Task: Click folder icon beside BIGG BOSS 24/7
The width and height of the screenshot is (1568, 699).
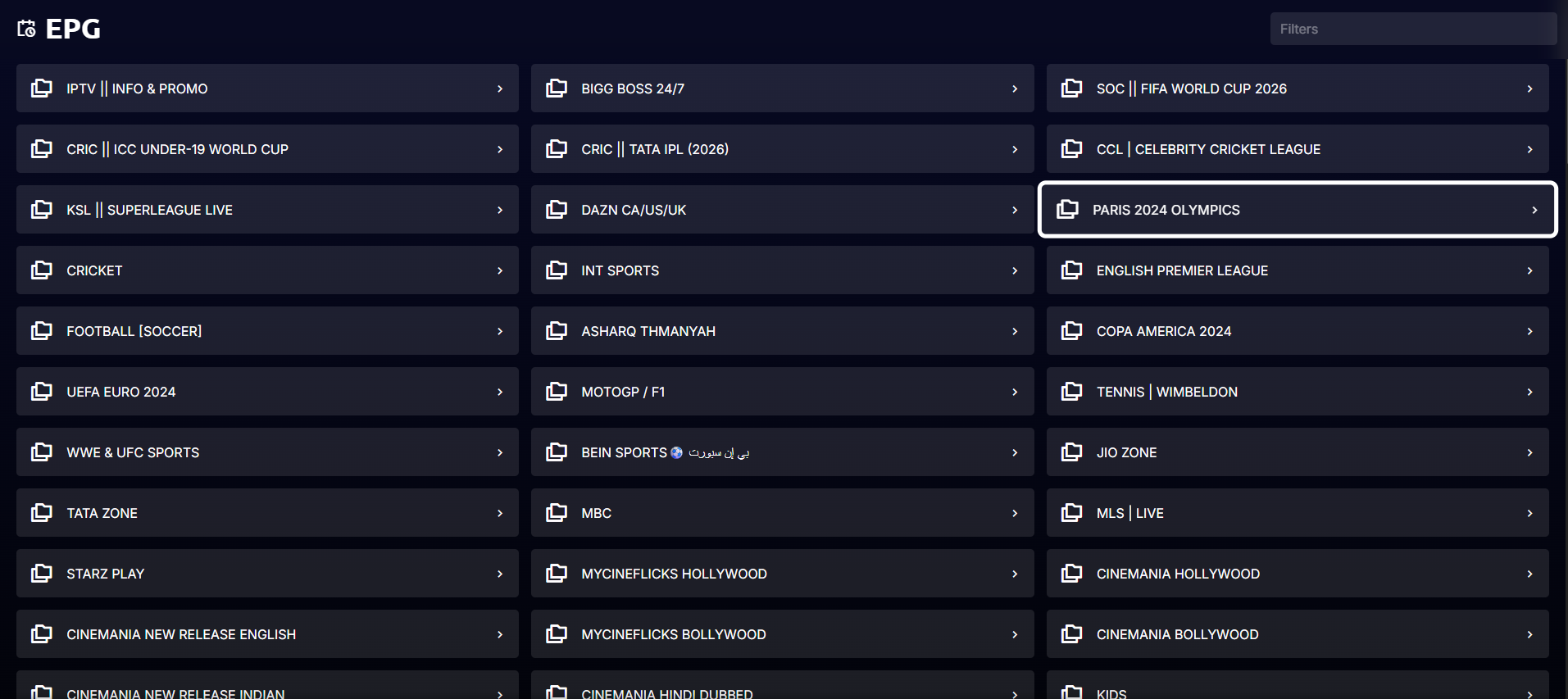Action: (x=557, y=89)
